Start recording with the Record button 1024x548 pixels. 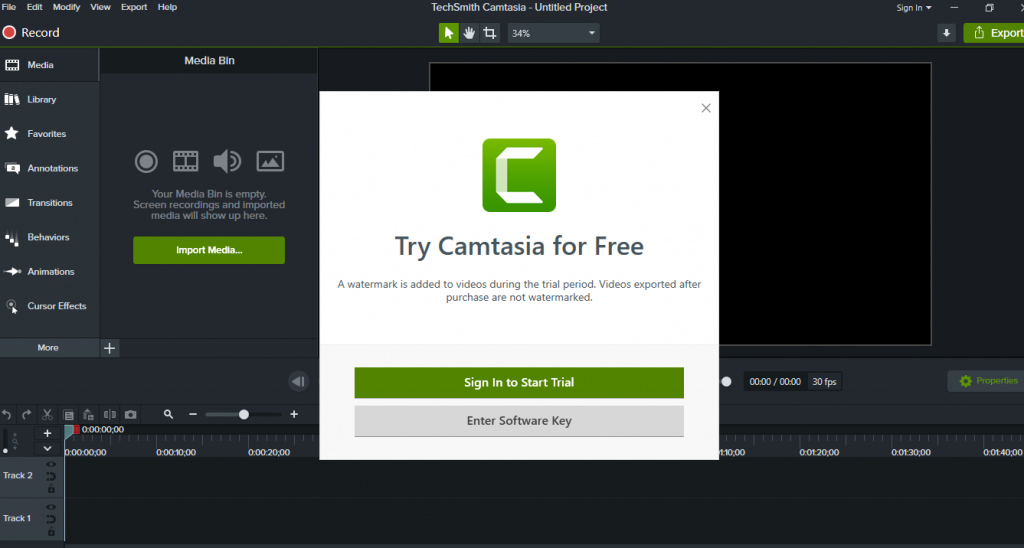click(x=31, y=33)
